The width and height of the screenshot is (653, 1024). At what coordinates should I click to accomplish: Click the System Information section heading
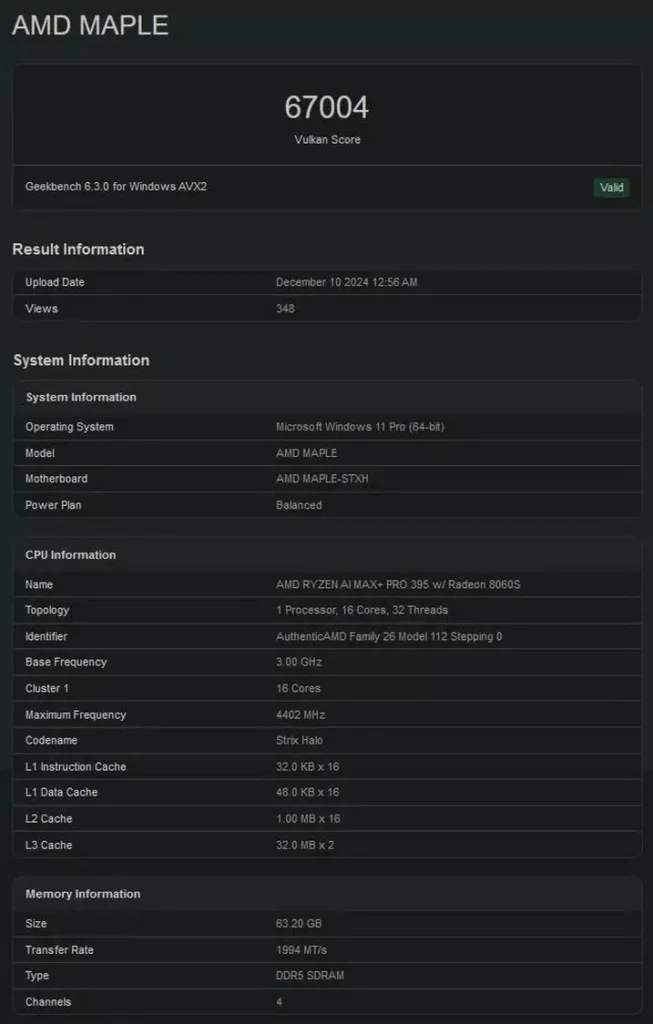click(81, 360)
